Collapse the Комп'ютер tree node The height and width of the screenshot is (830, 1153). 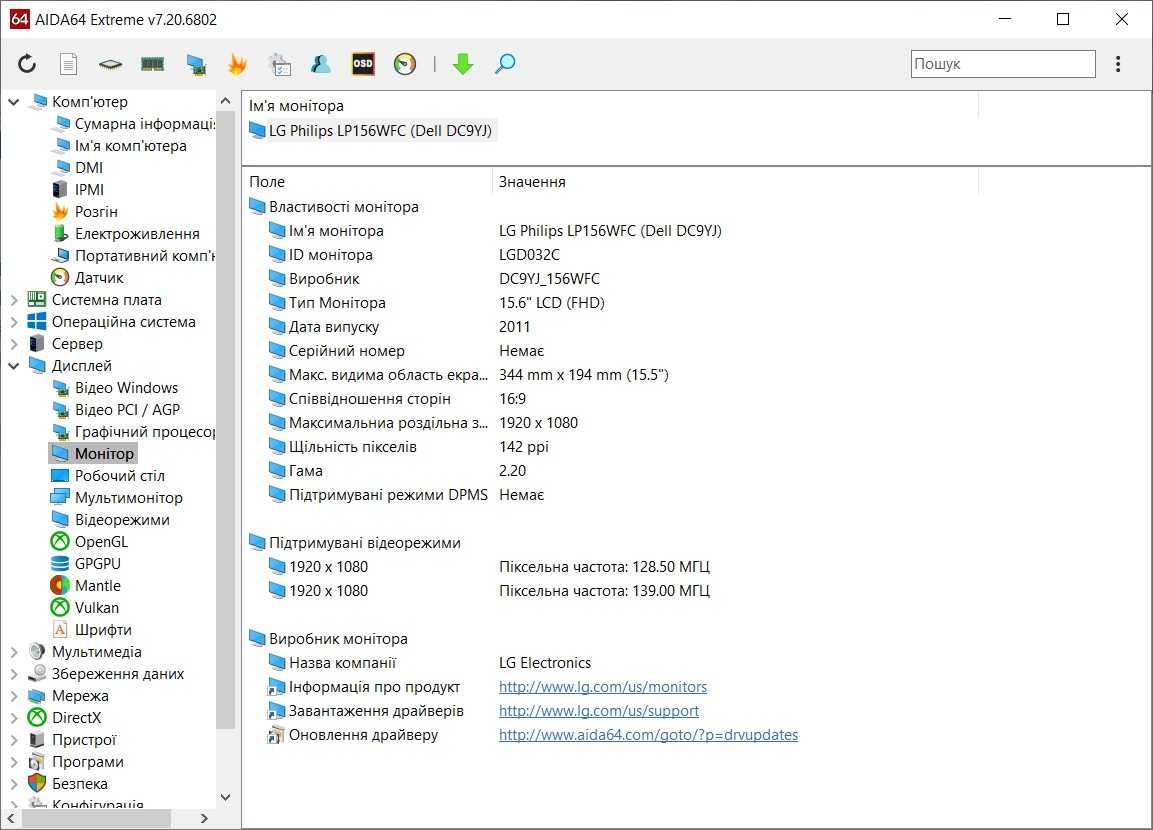13,101
